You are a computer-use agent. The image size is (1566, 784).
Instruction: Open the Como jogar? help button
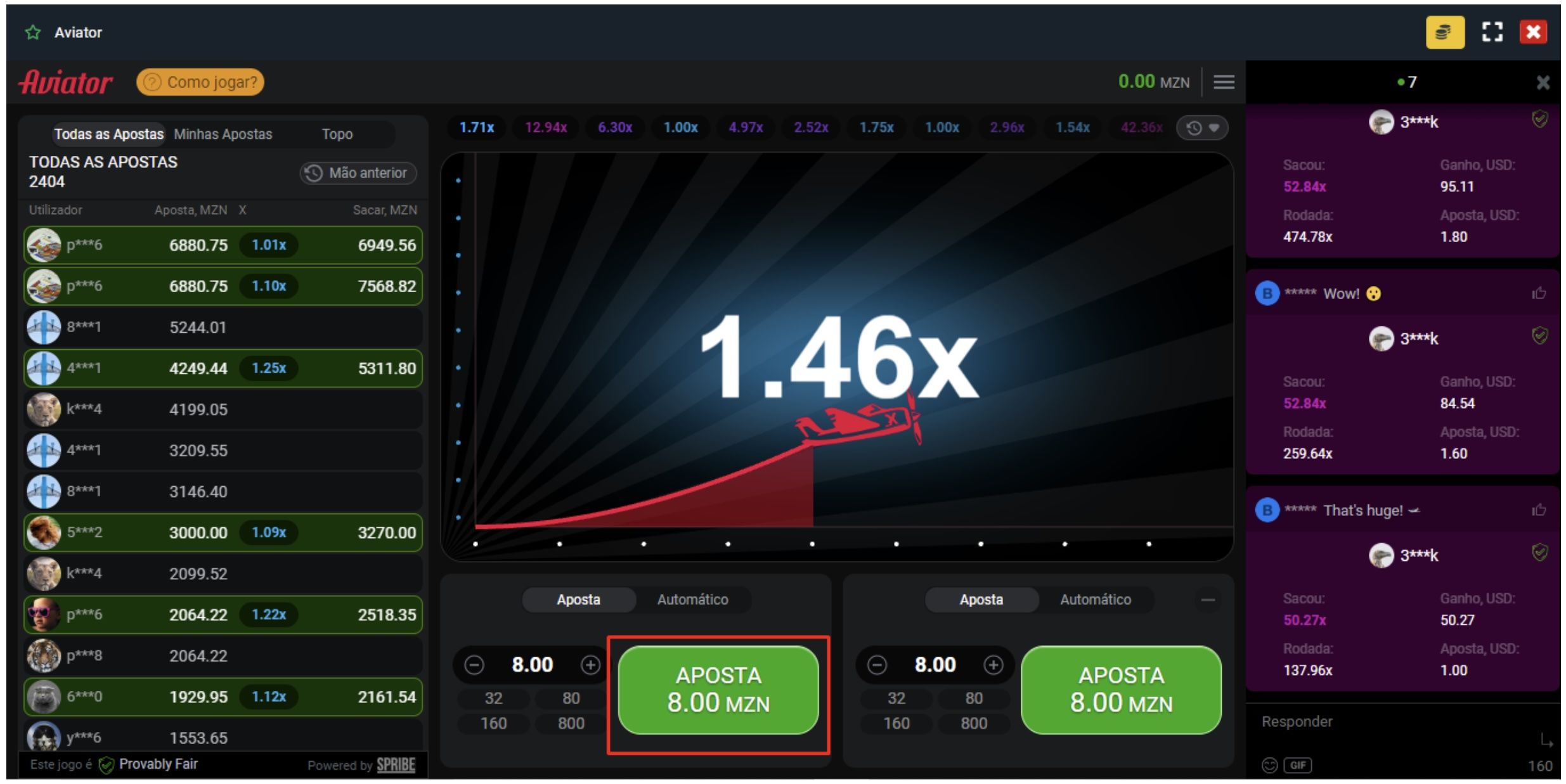(x=200, y=82)
